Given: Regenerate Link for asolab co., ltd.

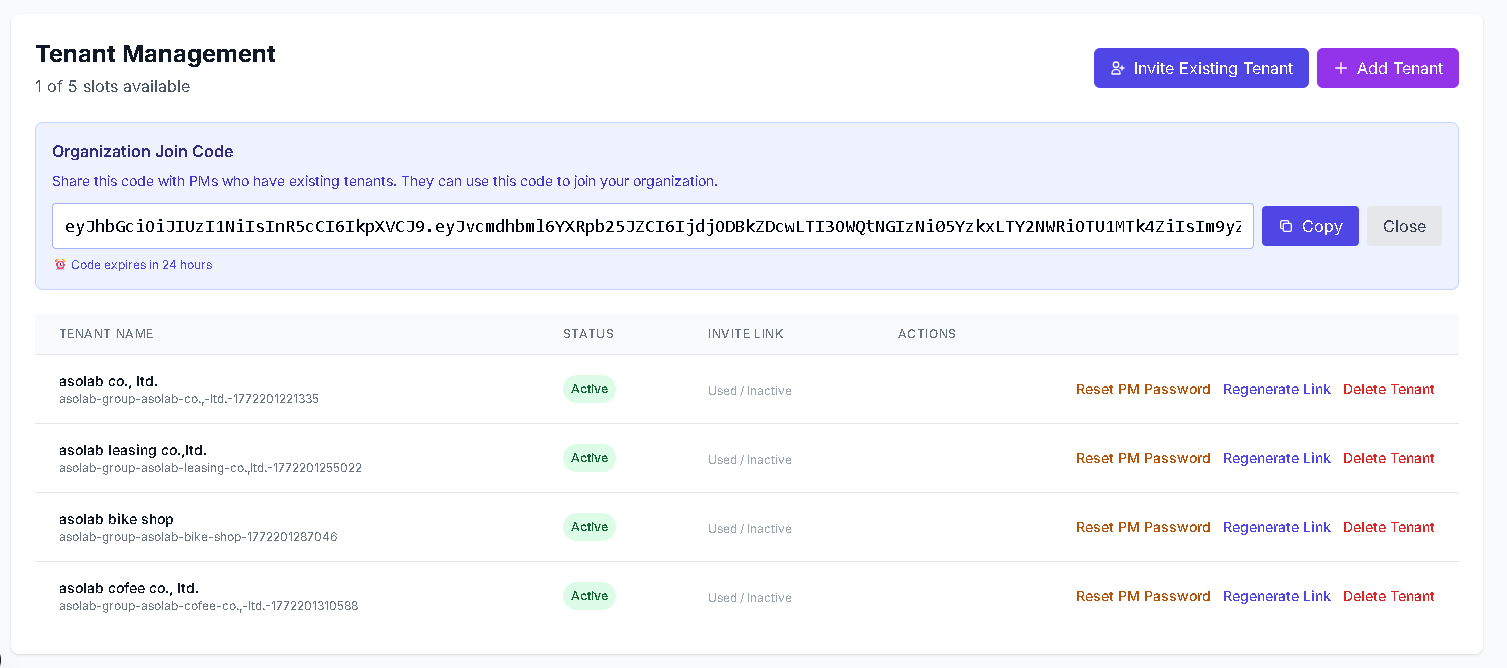Looking at the screenshot, I should (1276, 389).
